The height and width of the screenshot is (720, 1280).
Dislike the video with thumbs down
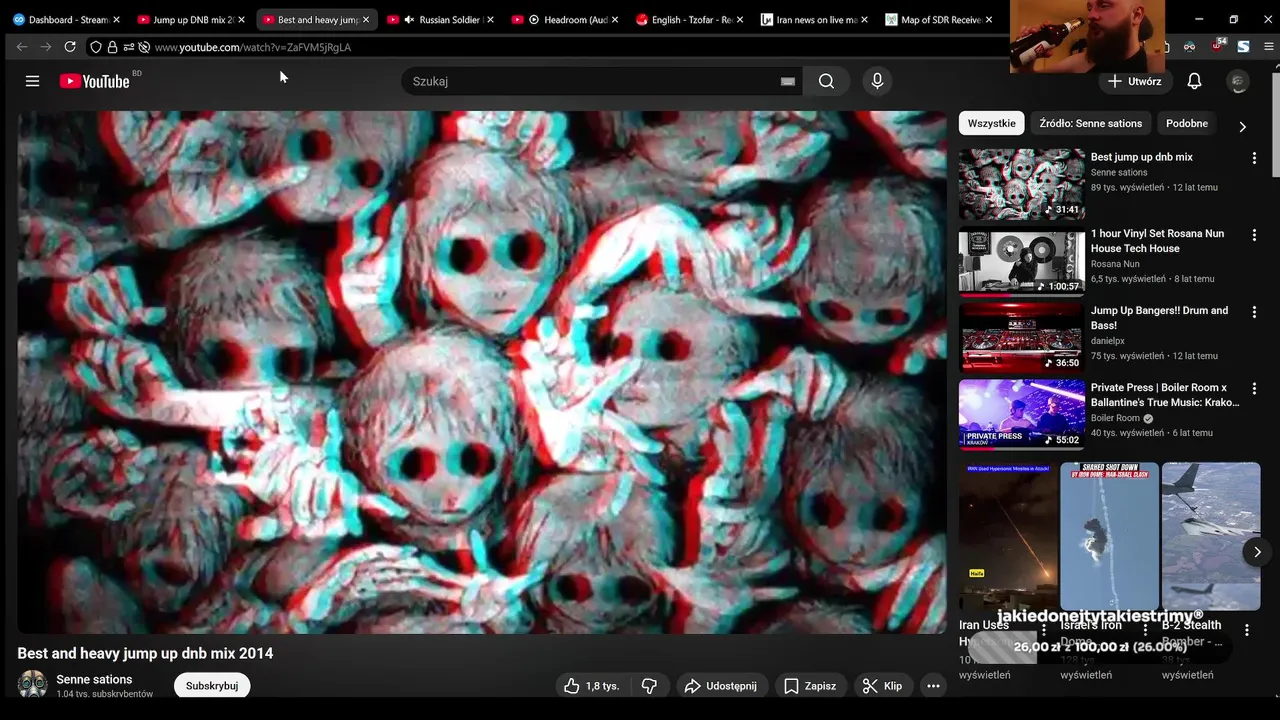coord(650,686)
